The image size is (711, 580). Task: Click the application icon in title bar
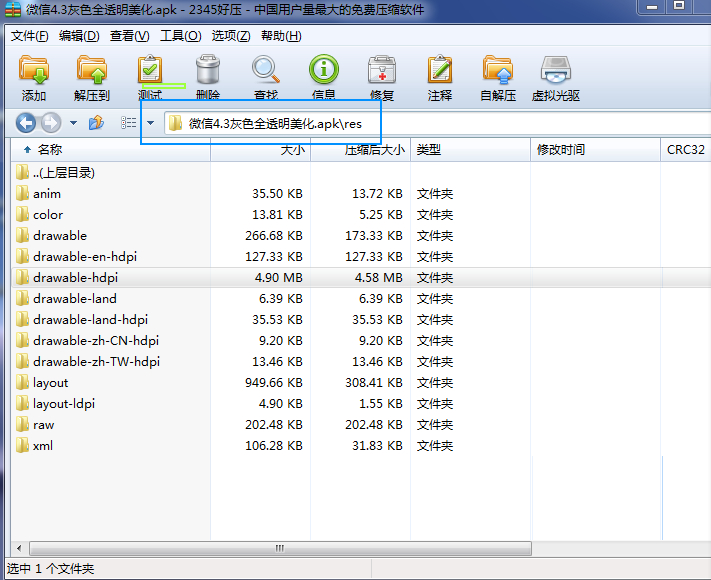tap(12, 9)
